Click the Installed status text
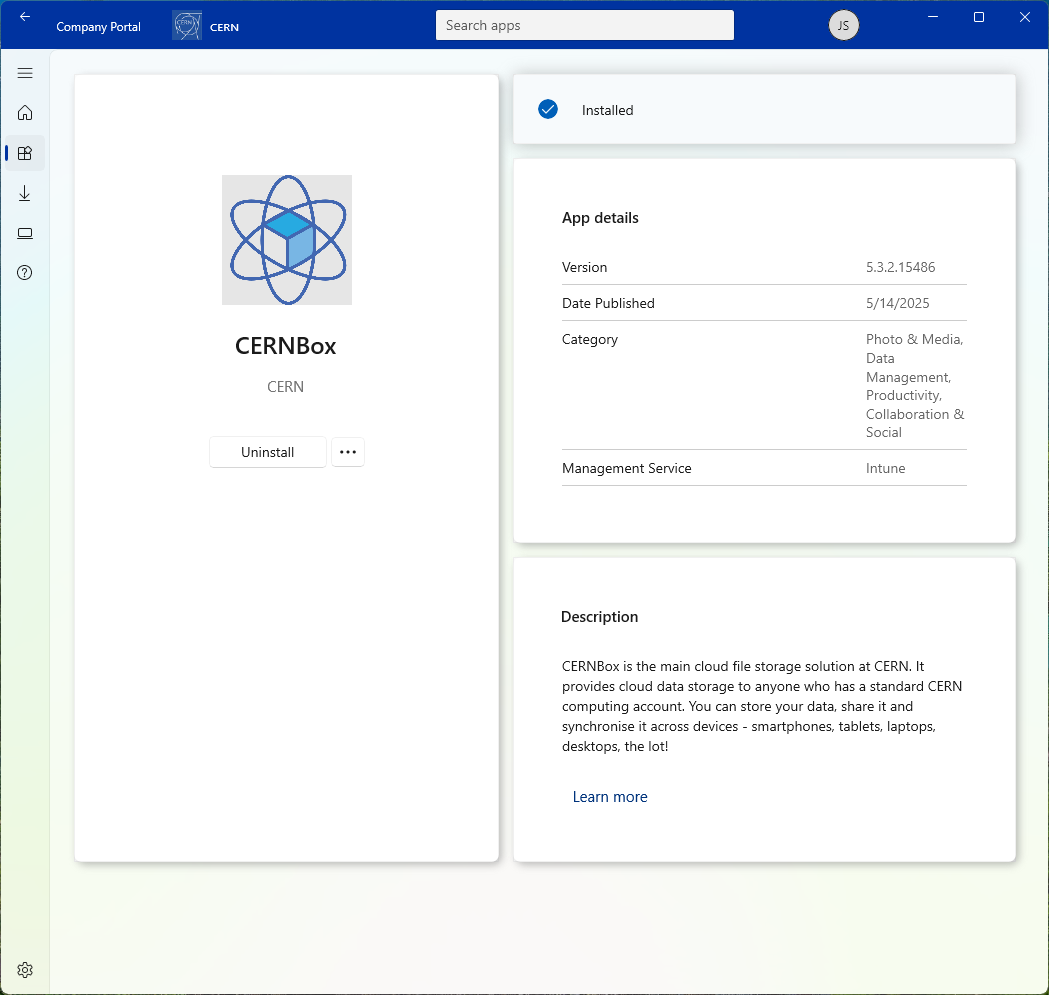1049x995 pixels. pyautogui.click(x=607, y=110)
